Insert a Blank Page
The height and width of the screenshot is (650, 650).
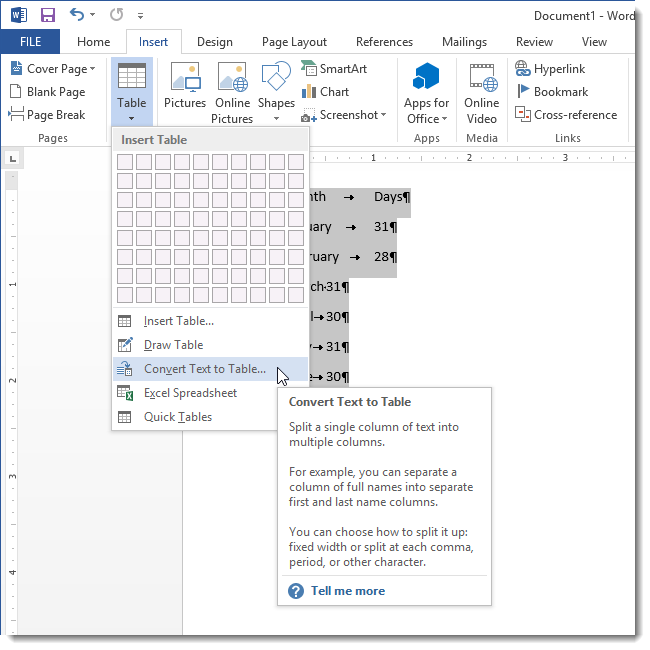coord(48,92)
